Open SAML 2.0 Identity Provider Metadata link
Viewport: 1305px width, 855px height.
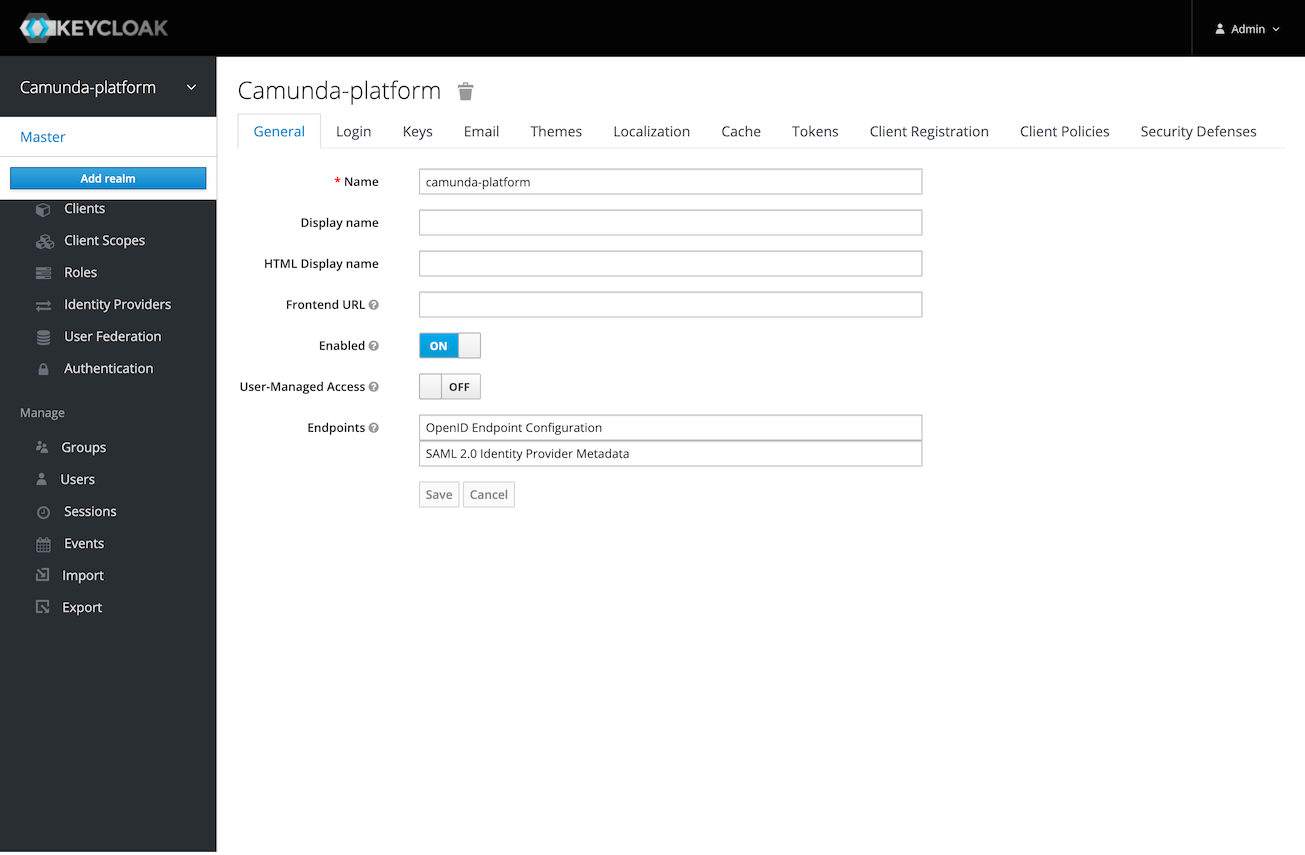[527, 454]
